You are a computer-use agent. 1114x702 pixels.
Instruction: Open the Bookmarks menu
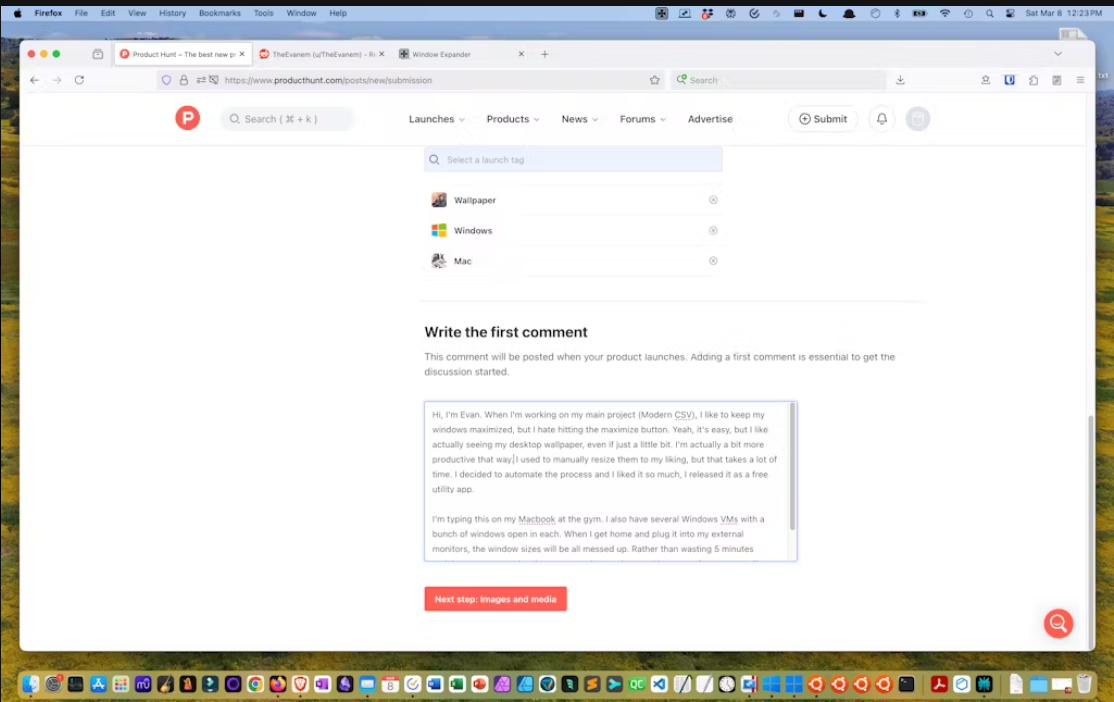pos(220,13)
